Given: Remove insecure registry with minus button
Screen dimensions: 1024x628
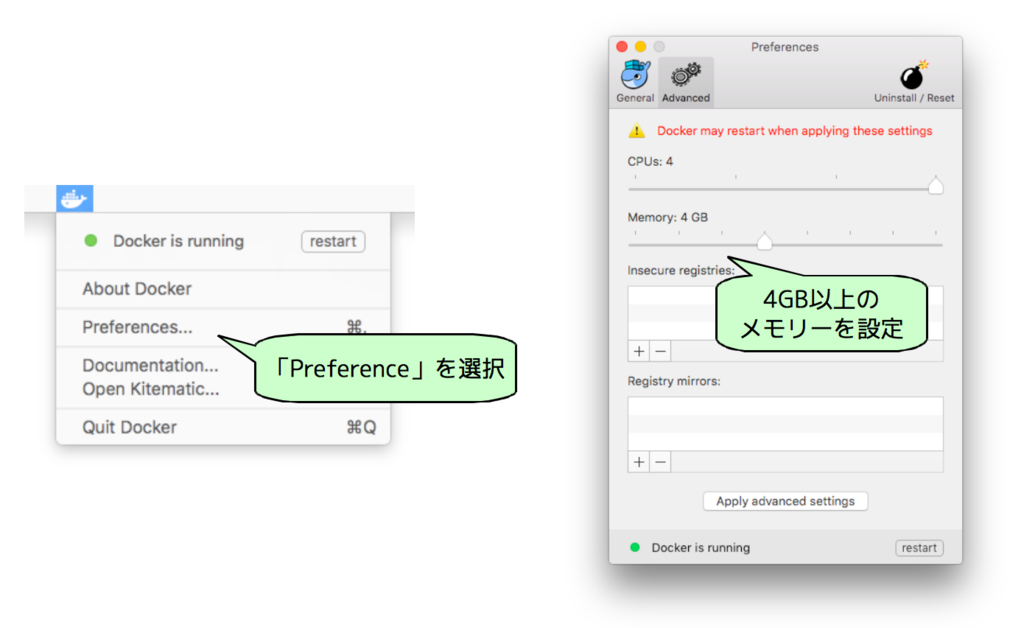Looking at the screenshot, I should (x=660, y=351).
